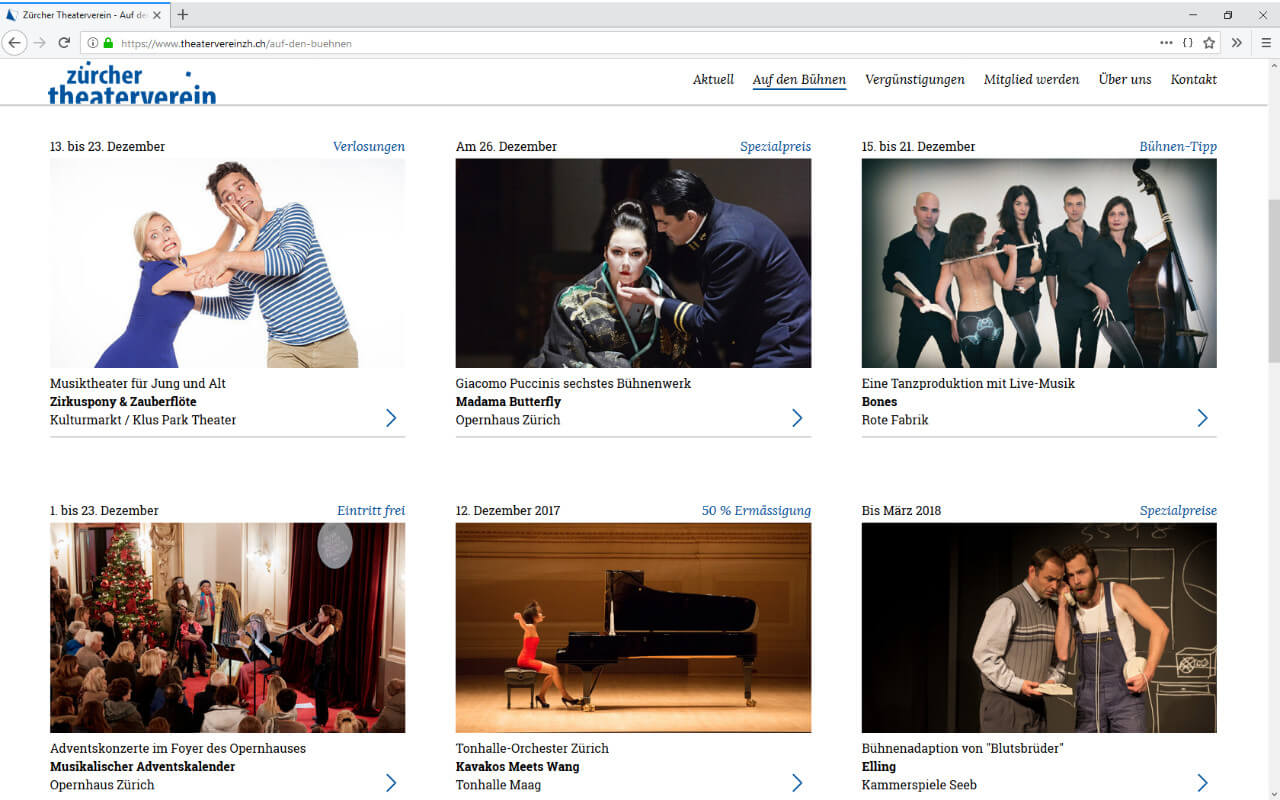The height and width of the screenshot is (800, 1280).
Task: Open the Aktuell menu item
Action: [x=713, y=80]
